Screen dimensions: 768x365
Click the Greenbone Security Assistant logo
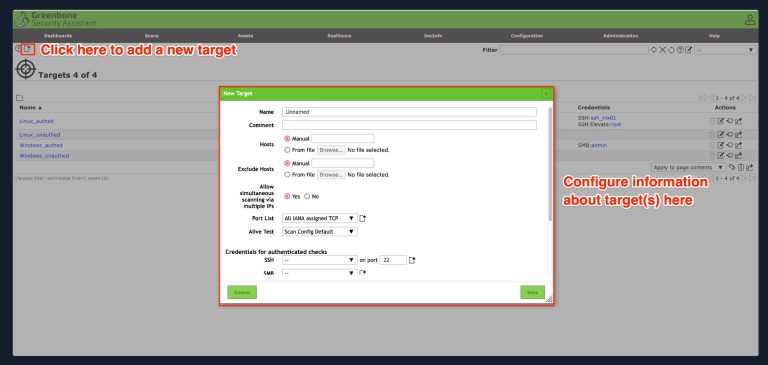point(56,19)
